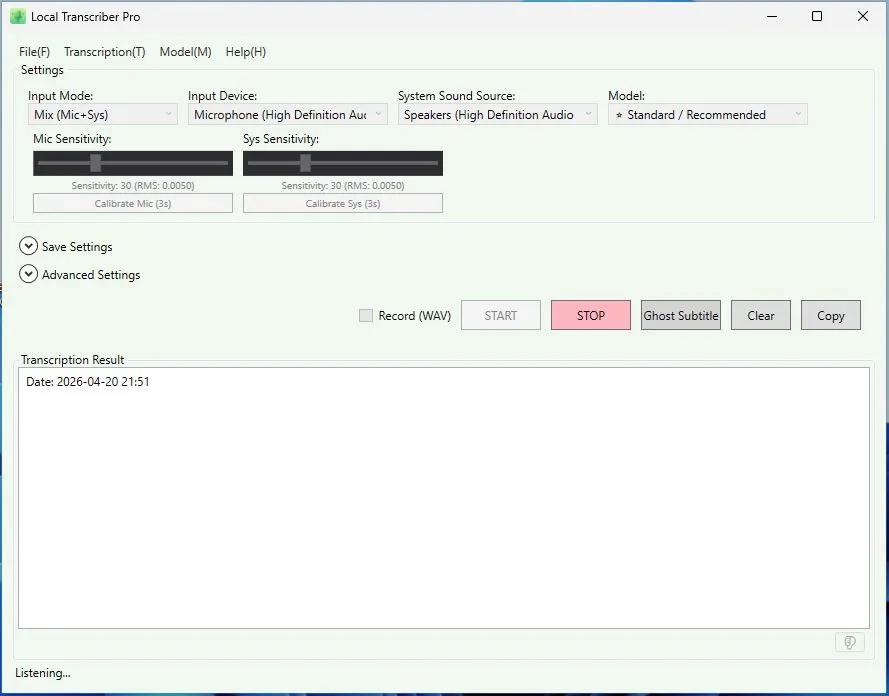Open the Transcription(T) menu
Viewport: 889px width, 696px height.
pyautogui.click(x=104, y=52)
